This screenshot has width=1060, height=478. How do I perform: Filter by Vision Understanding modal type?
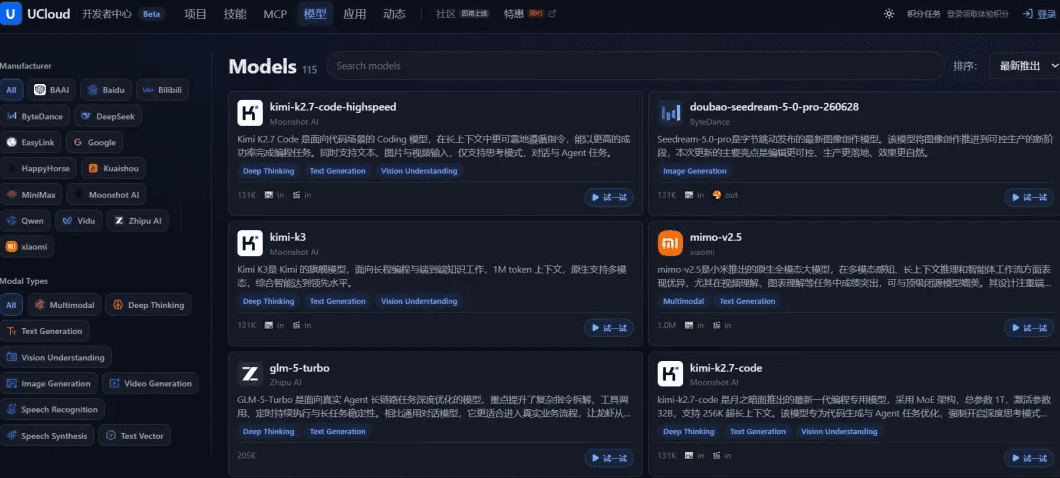pos(56,358)
